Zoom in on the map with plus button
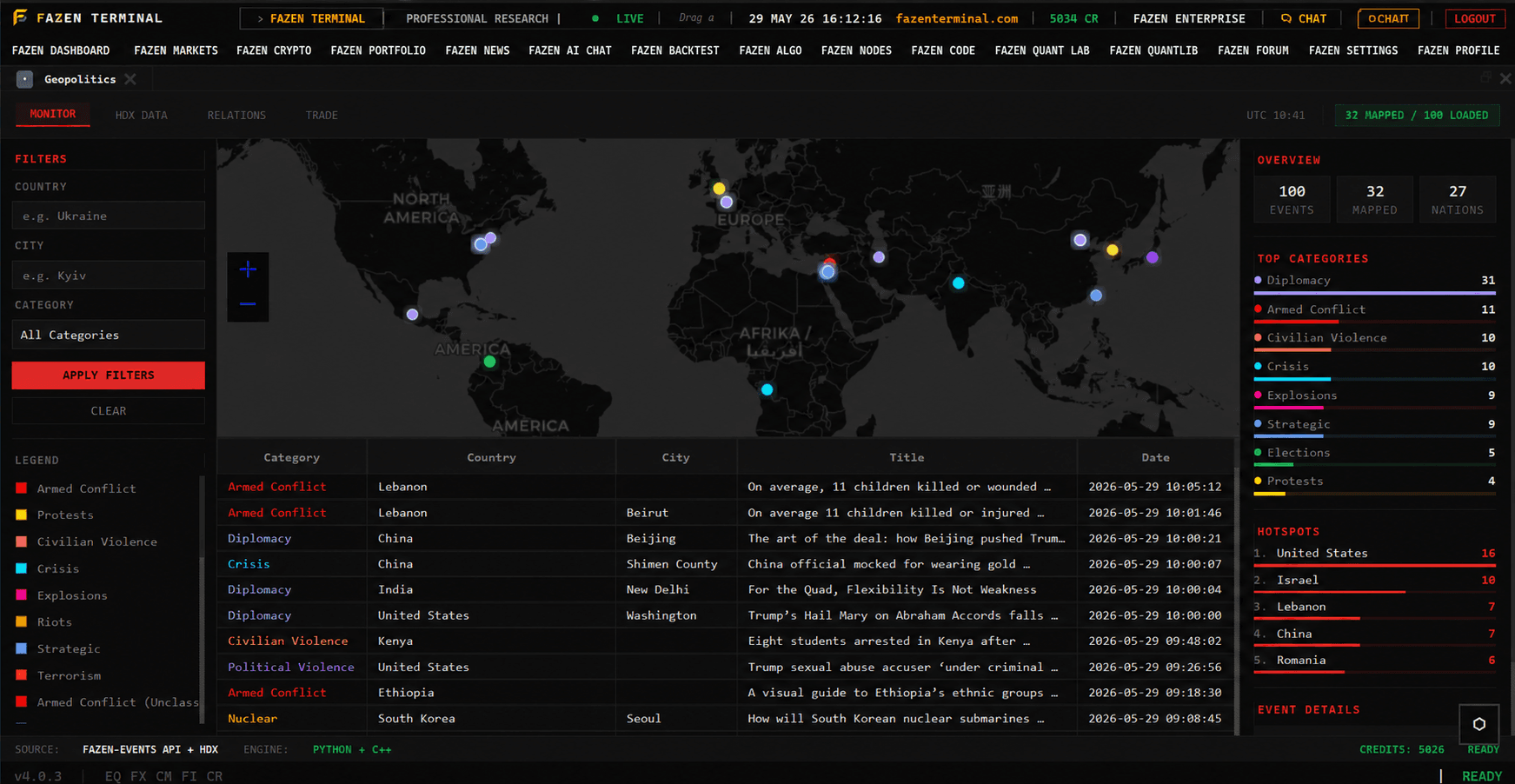Viewport: 1515px width, 784px height. coord(248,269)
